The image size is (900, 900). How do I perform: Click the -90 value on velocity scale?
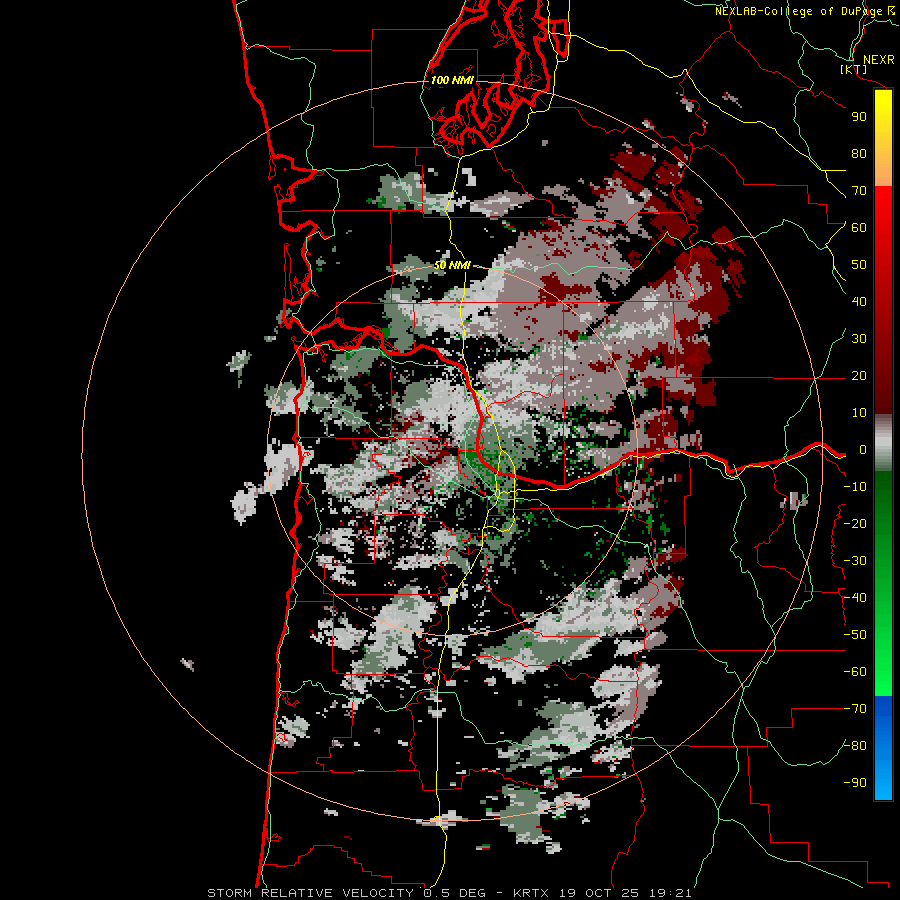[855, 783]
